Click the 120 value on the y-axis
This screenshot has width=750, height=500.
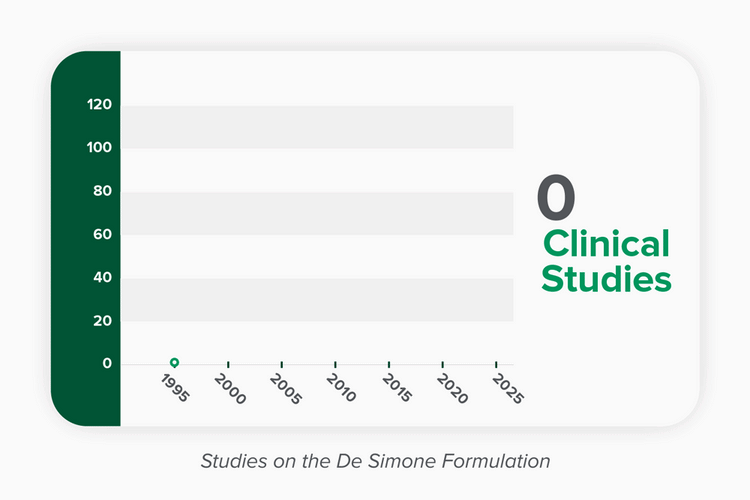pos(98,105)
